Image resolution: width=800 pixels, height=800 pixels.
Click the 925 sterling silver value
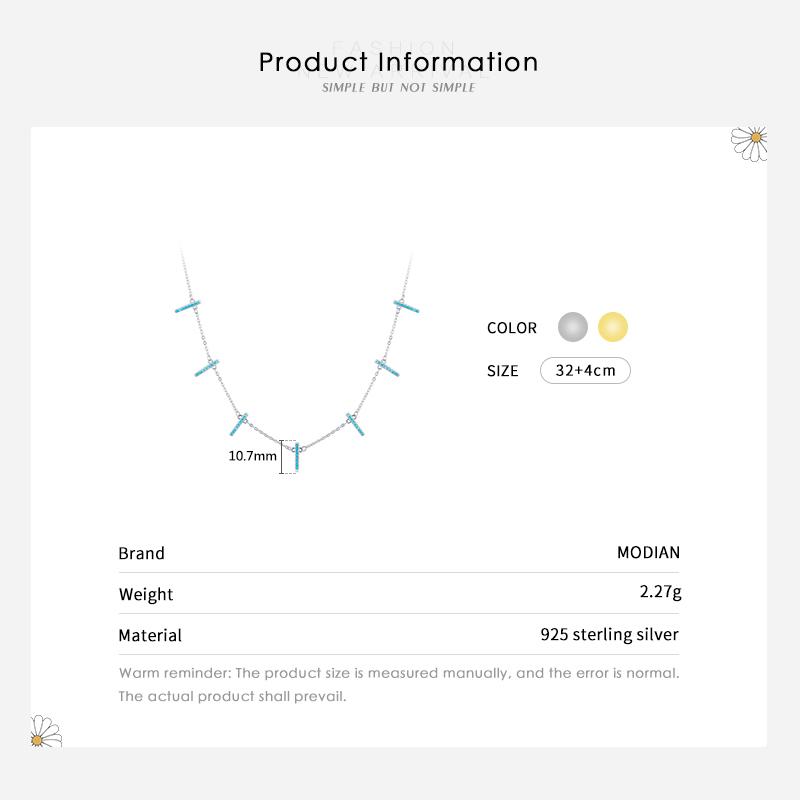point(609,634)
